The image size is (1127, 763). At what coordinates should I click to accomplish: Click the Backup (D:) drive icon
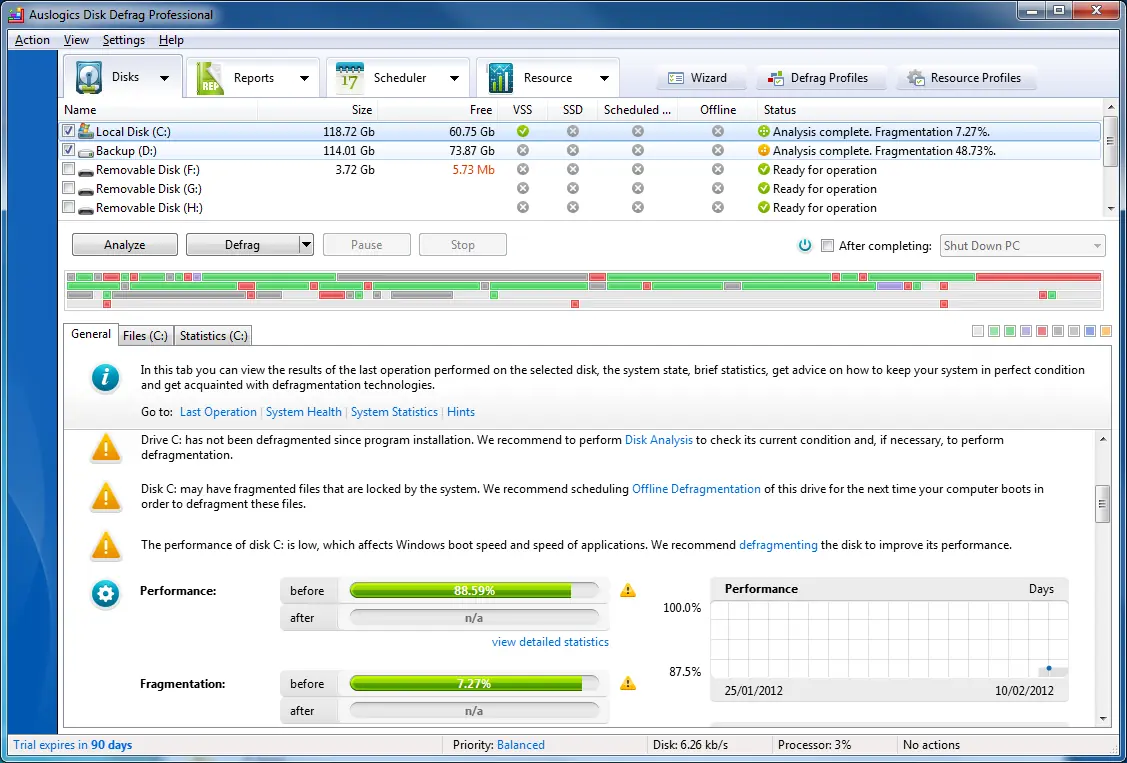[x=86, y=152]
